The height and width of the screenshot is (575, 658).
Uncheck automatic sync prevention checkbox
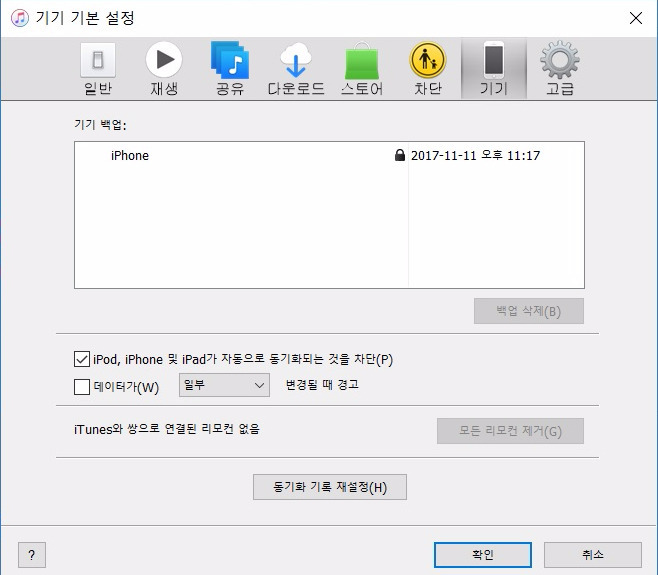click(82, 359)
